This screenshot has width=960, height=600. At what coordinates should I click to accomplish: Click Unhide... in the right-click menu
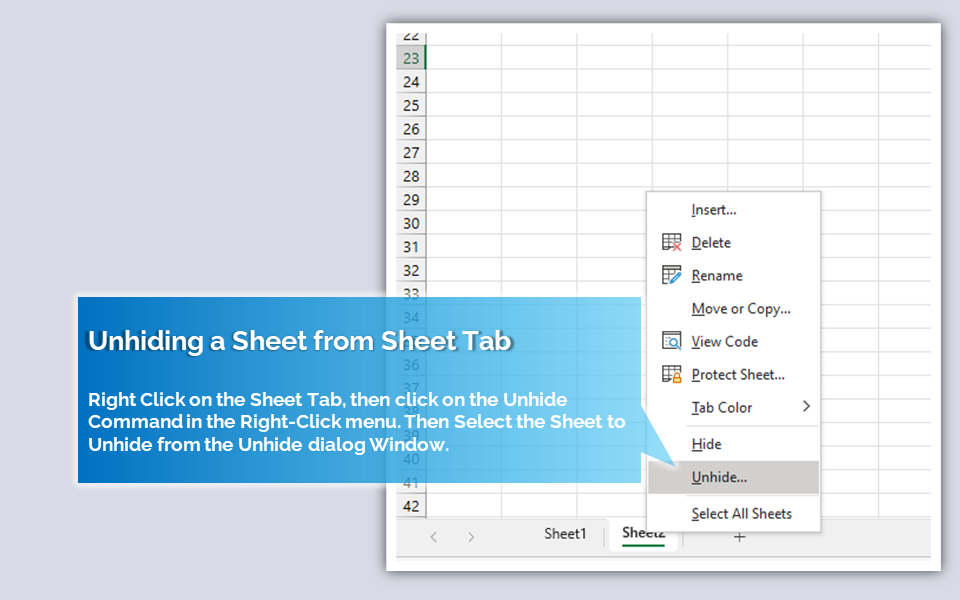(x=719, y=477)
